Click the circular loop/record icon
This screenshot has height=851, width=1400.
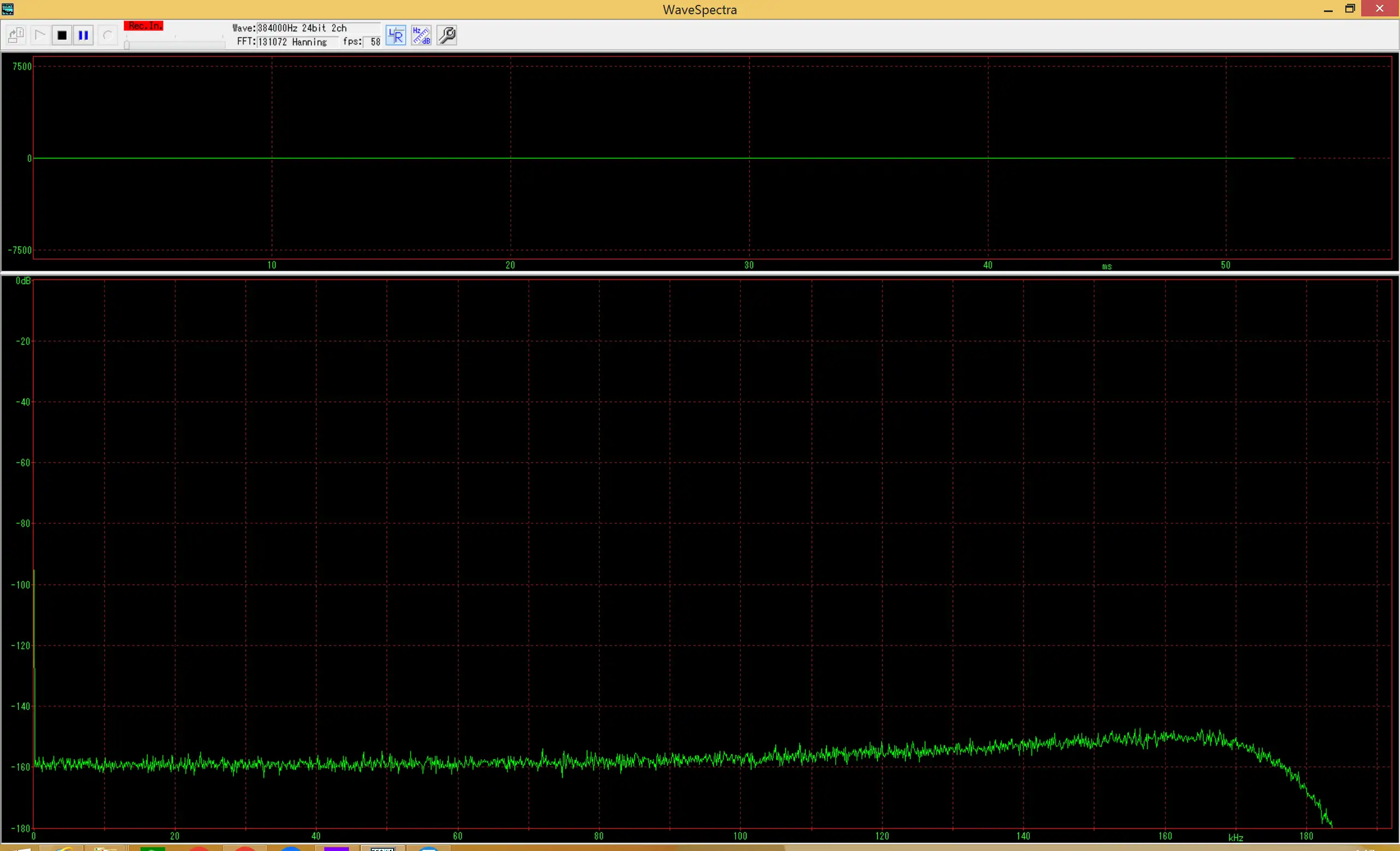(x=107, y=35)
